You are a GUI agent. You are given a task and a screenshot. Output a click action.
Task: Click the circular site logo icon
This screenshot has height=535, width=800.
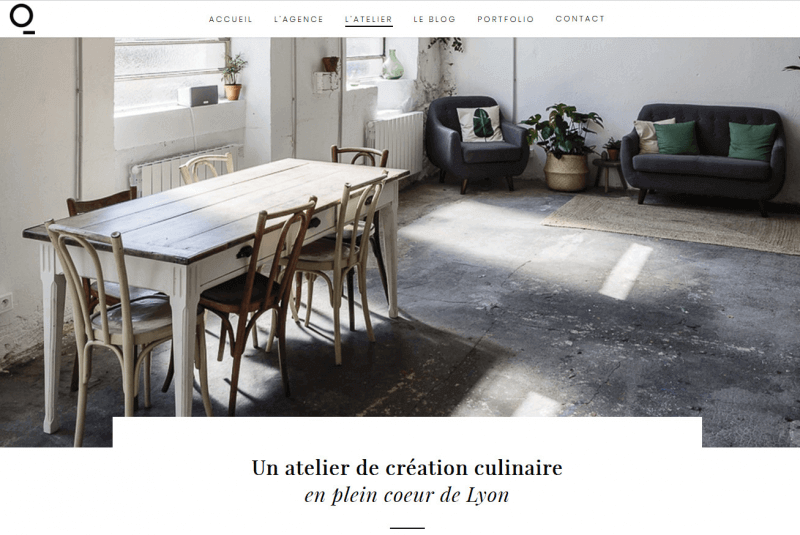22,19
